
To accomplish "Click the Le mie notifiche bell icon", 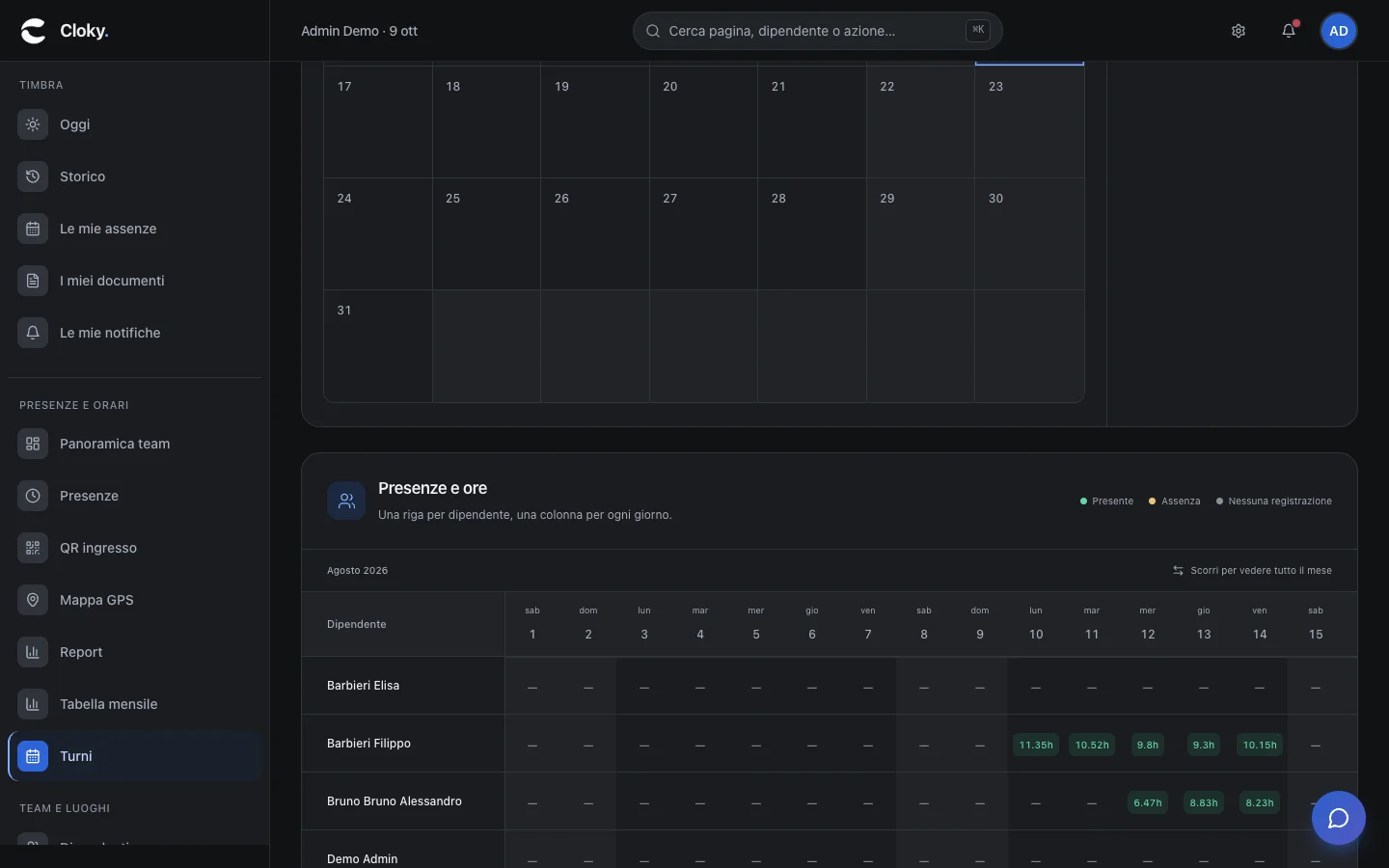I will [x=33, y=333].
